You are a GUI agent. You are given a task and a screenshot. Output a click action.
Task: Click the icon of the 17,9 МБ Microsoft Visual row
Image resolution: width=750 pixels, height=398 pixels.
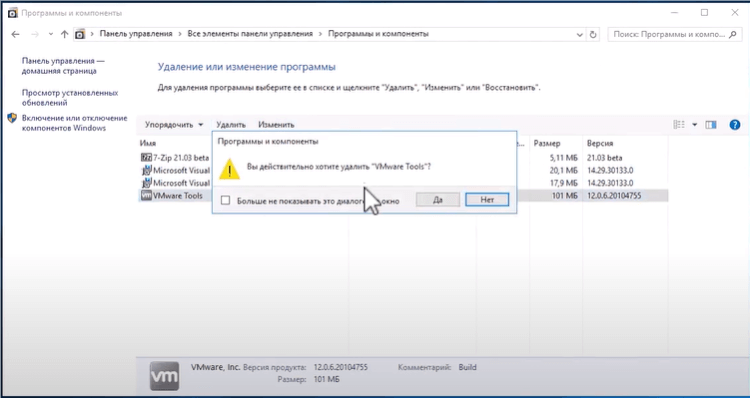146,183
